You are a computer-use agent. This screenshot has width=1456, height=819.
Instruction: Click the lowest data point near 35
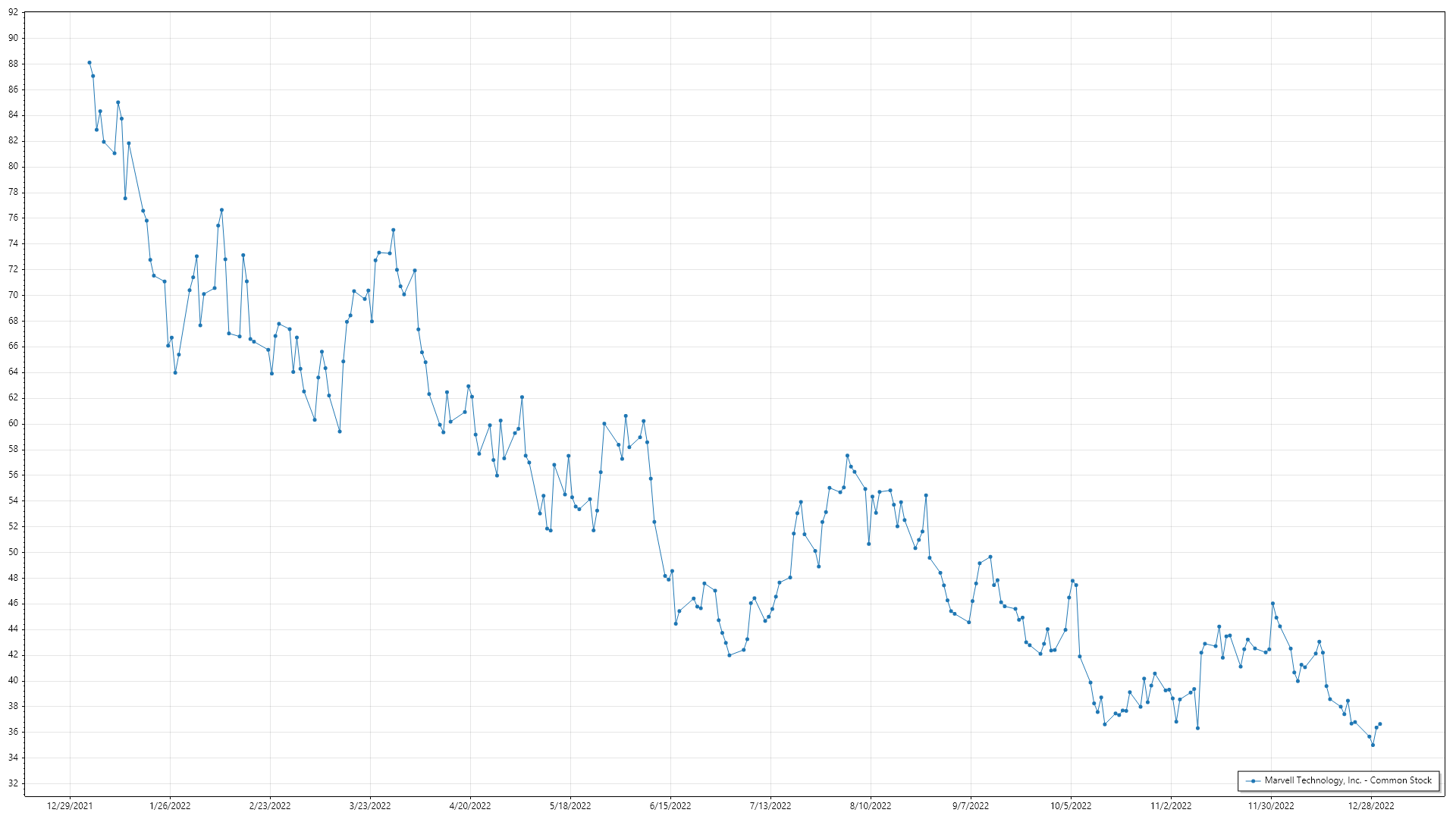(x=1373, y=745)
